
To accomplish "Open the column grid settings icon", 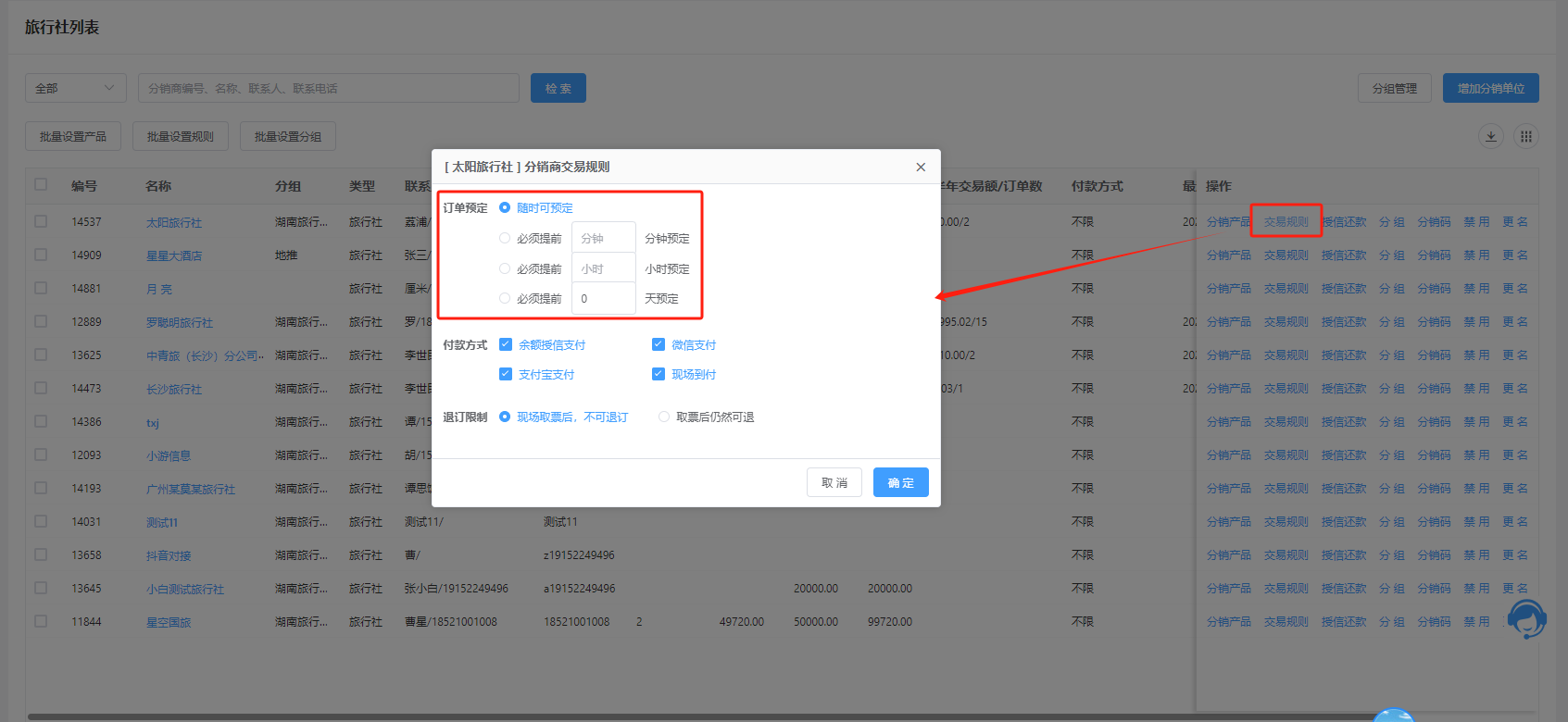I will (x=1525, y=137).
